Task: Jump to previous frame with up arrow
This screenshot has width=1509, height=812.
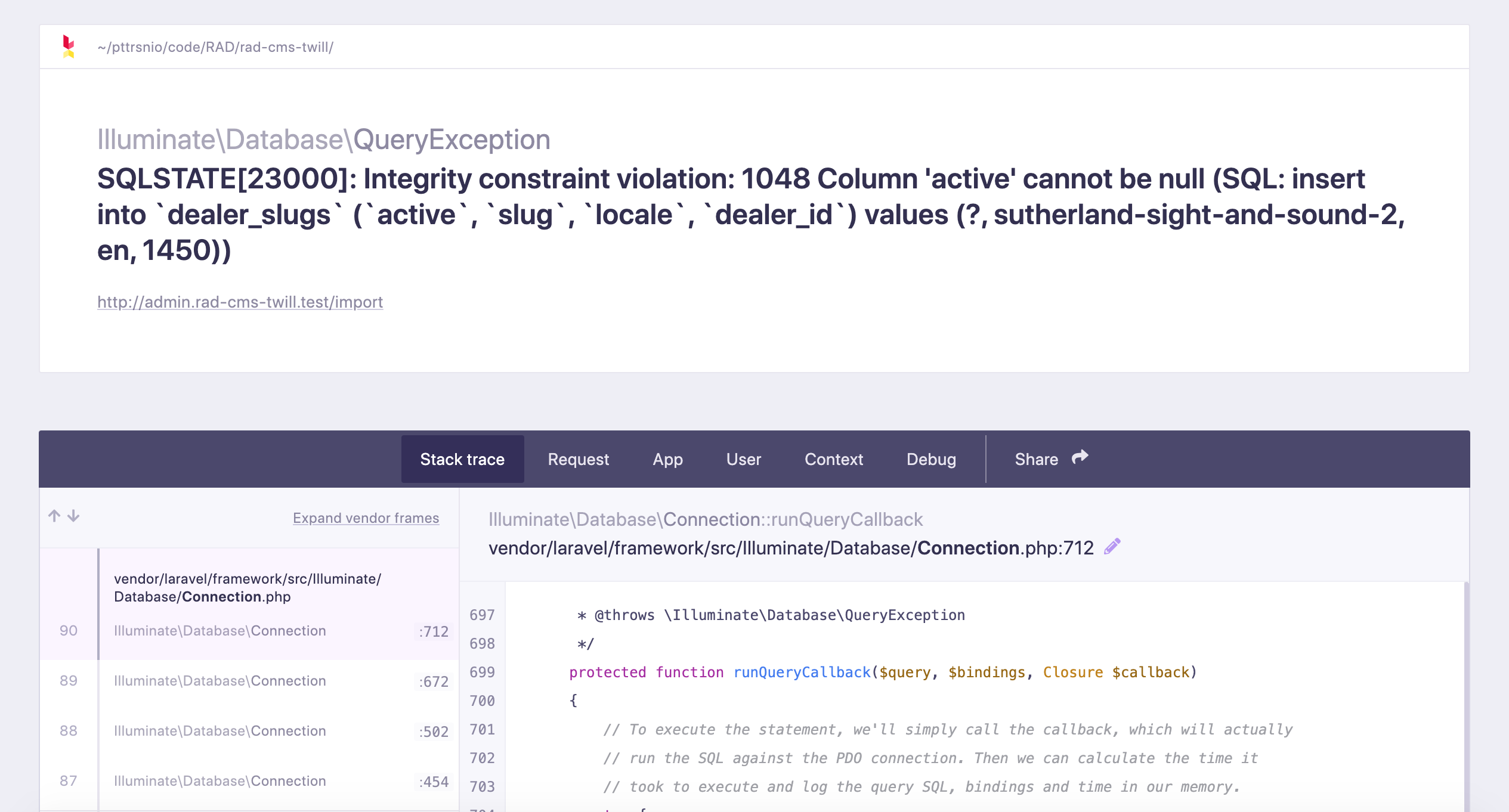Action: pyautogui.click(x=54, y=516)
